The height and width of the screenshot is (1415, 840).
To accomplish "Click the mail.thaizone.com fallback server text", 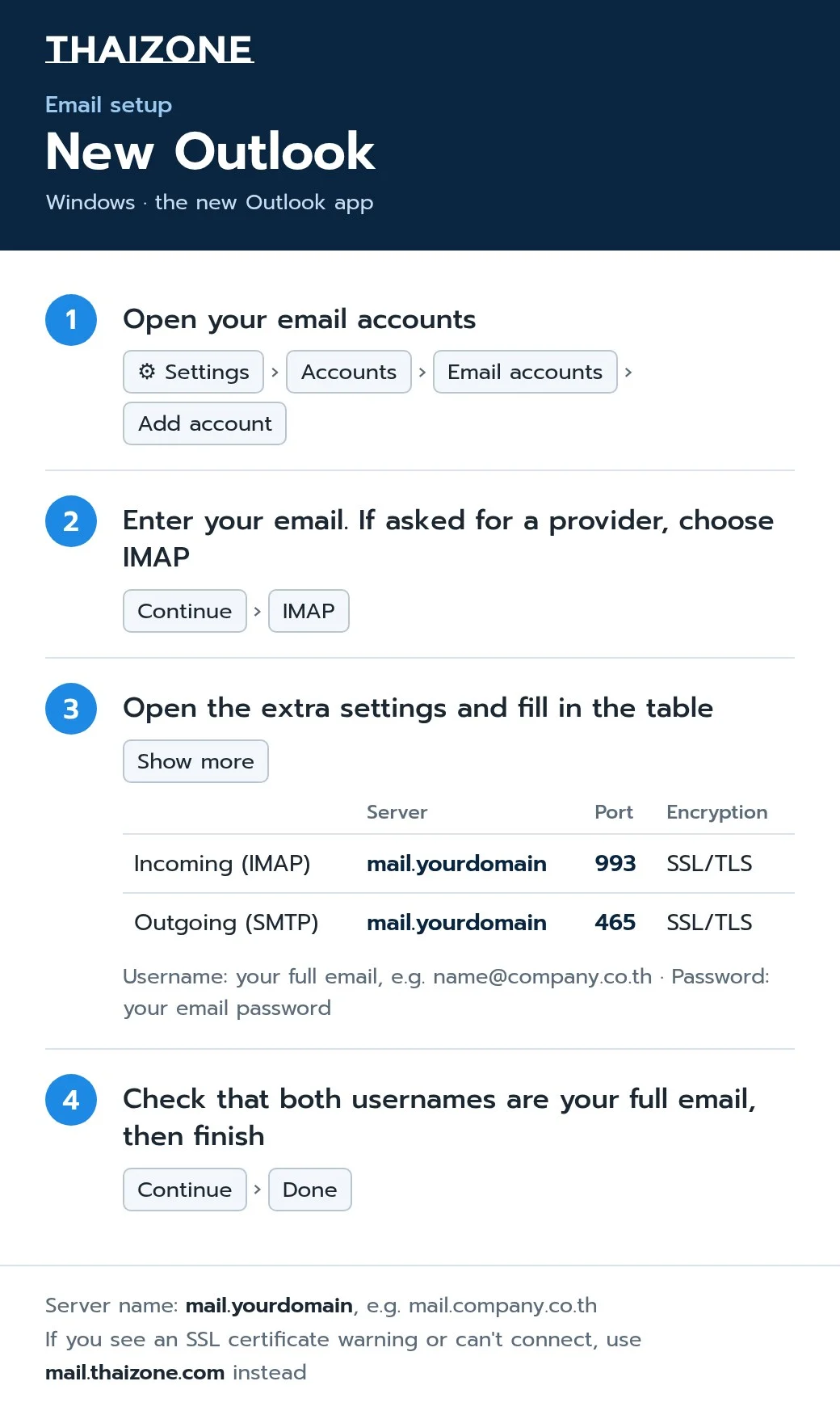I will [x=135, y=1372].
